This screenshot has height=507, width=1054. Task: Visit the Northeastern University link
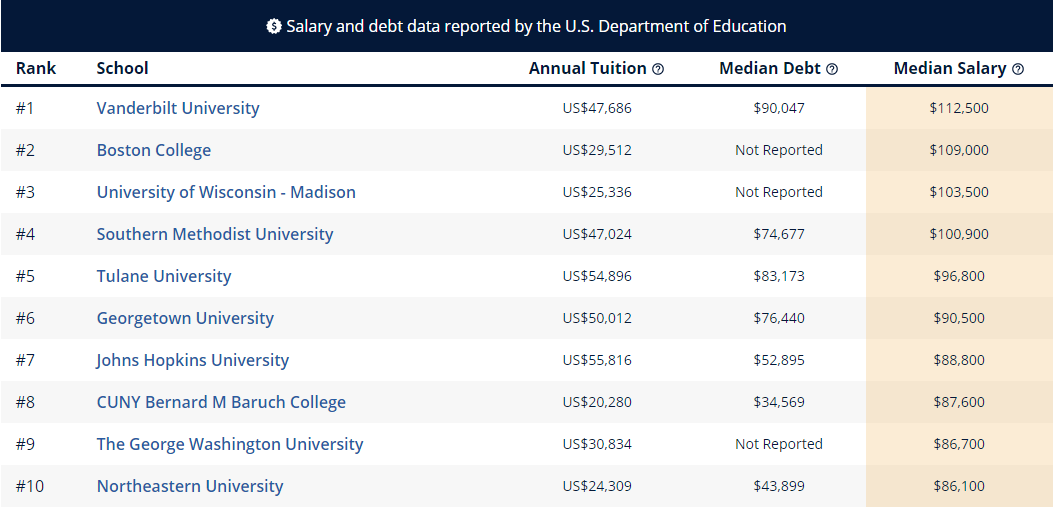(190, 486)
